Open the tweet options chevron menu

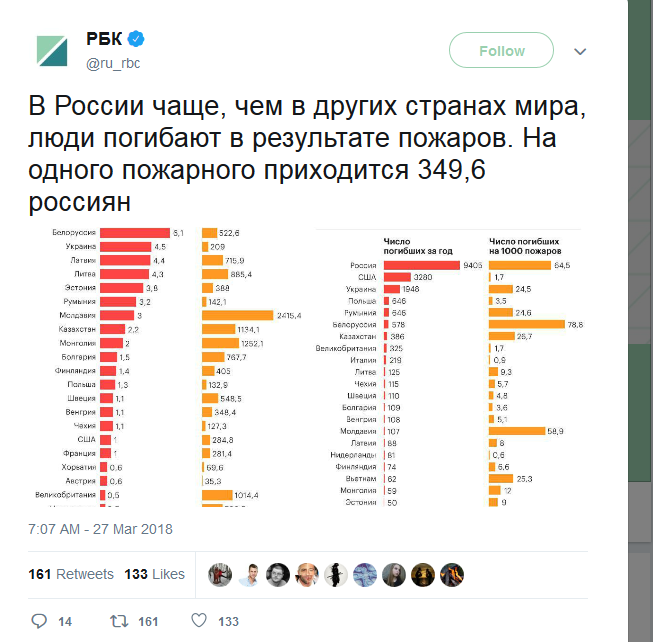(x=580, y=51)
